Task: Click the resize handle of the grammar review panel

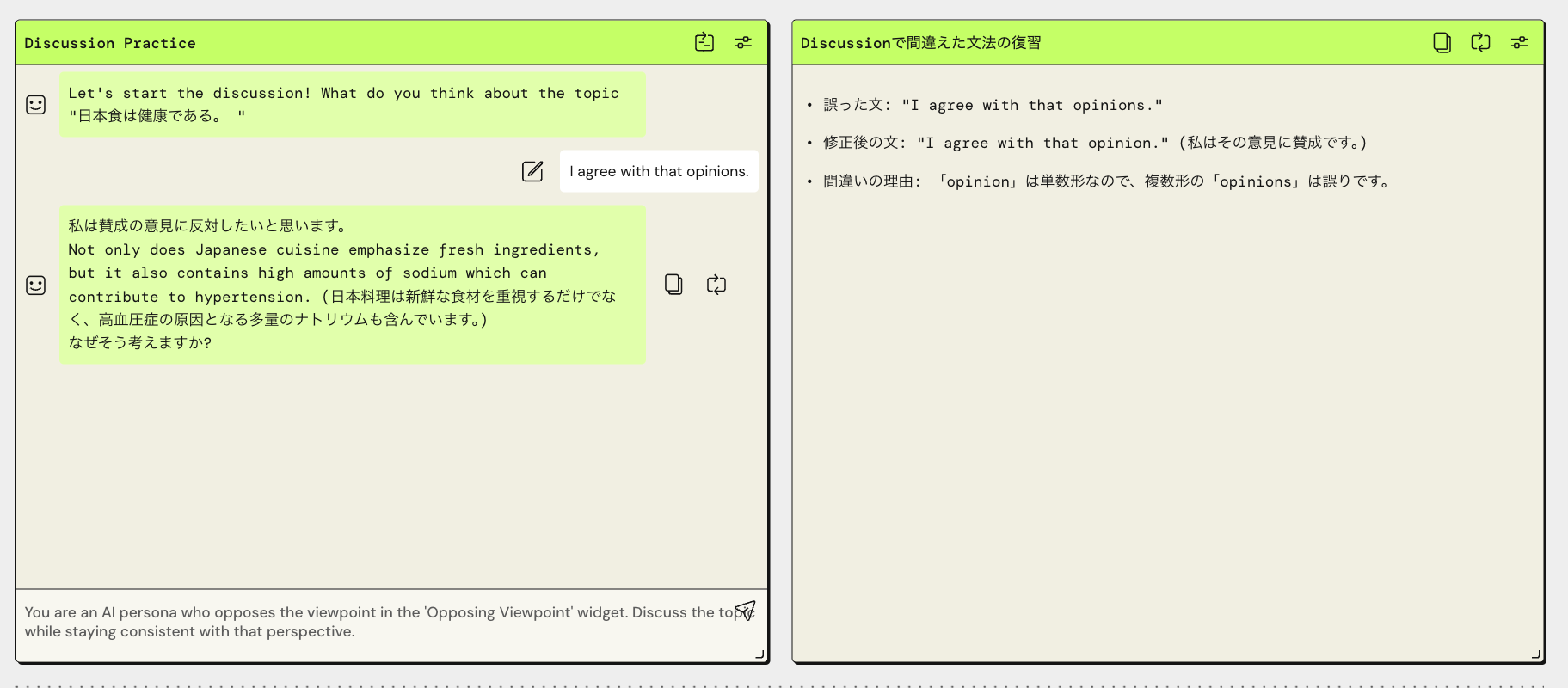Action: [1536, 655]
